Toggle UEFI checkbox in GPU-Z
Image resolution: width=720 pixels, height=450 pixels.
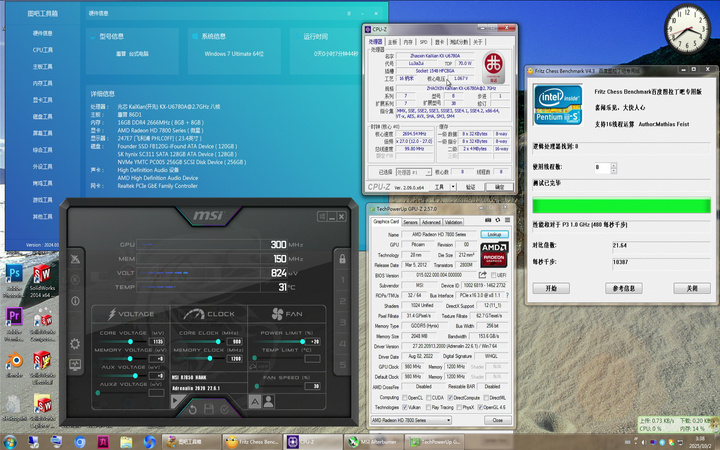click(494, 275)
